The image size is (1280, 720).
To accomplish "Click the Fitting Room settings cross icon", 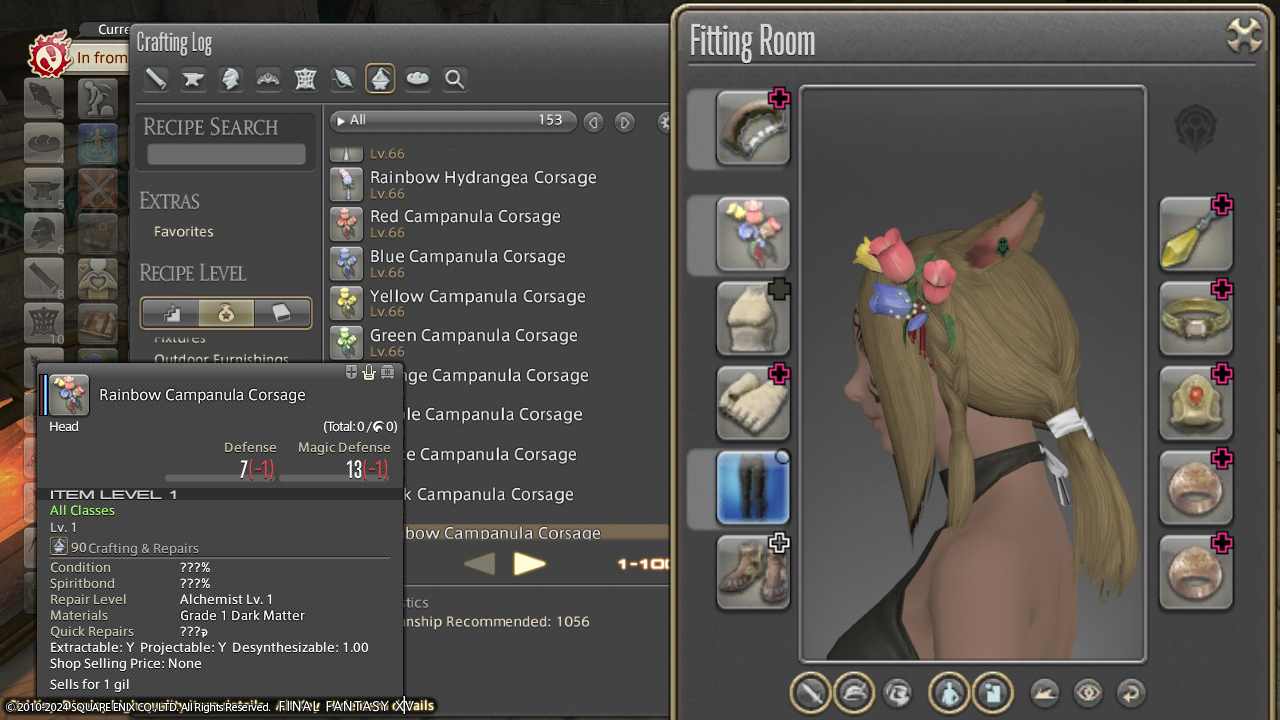I will [x=1244, y=37].
